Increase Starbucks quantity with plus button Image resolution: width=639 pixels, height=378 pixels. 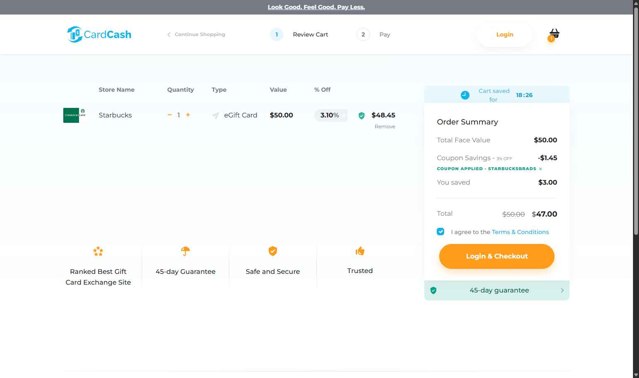188,115
